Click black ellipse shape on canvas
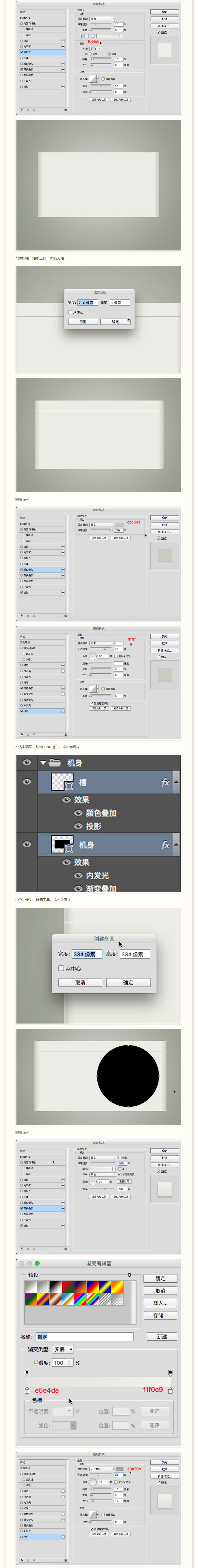The height and width of the screenshot is (1568, 198). [128, 1076]
